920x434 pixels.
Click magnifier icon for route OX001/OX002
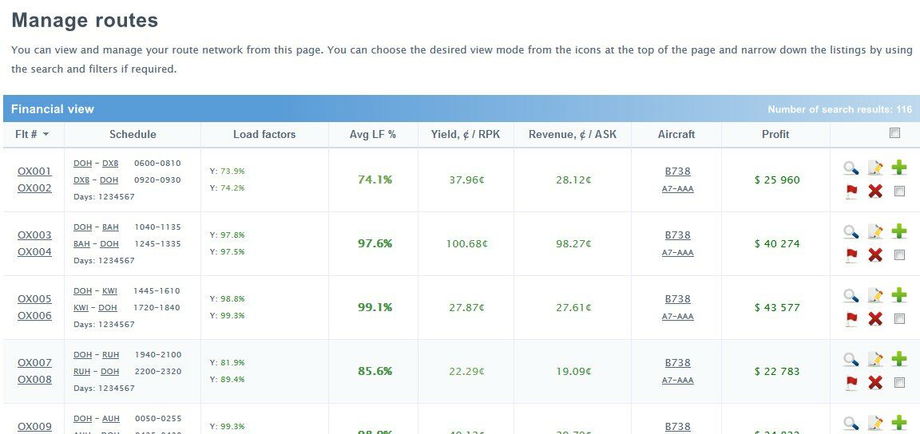(x=851, y=168)
